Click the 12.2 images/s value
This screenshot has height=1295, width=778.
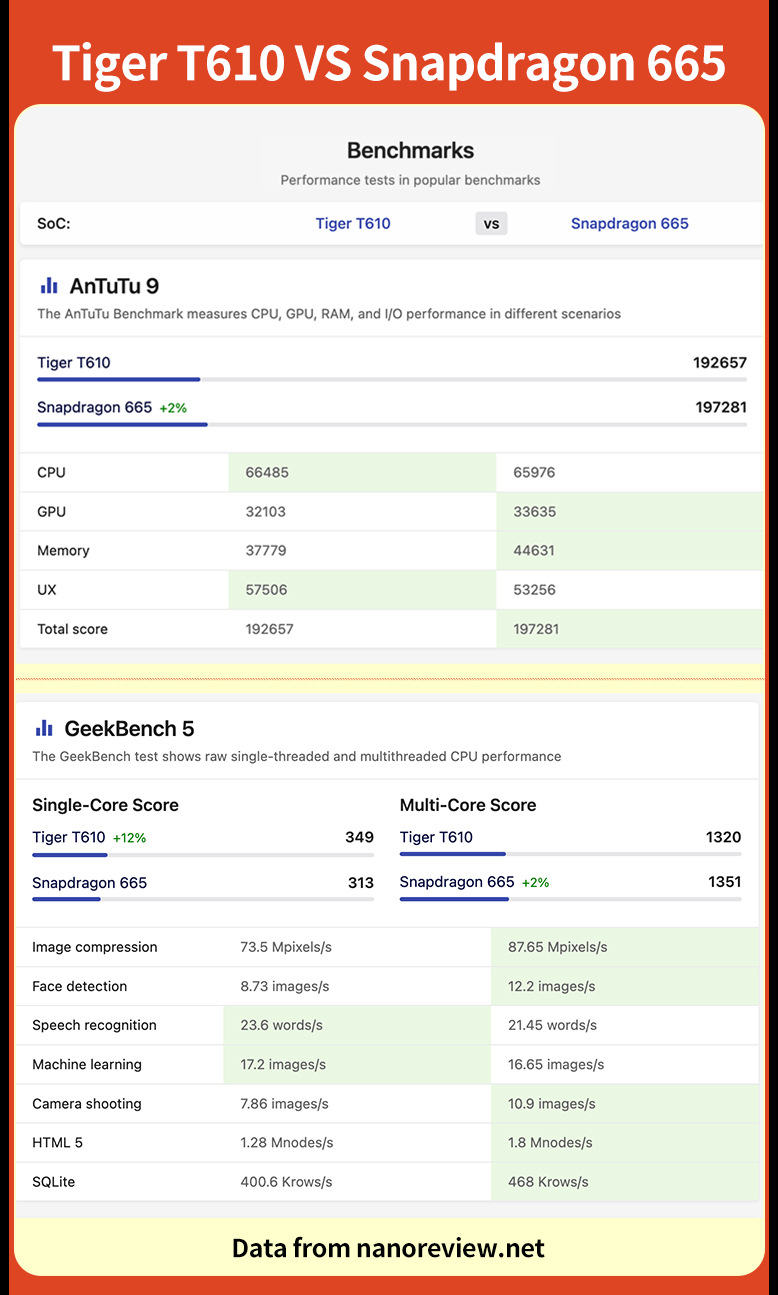[552, 986]
